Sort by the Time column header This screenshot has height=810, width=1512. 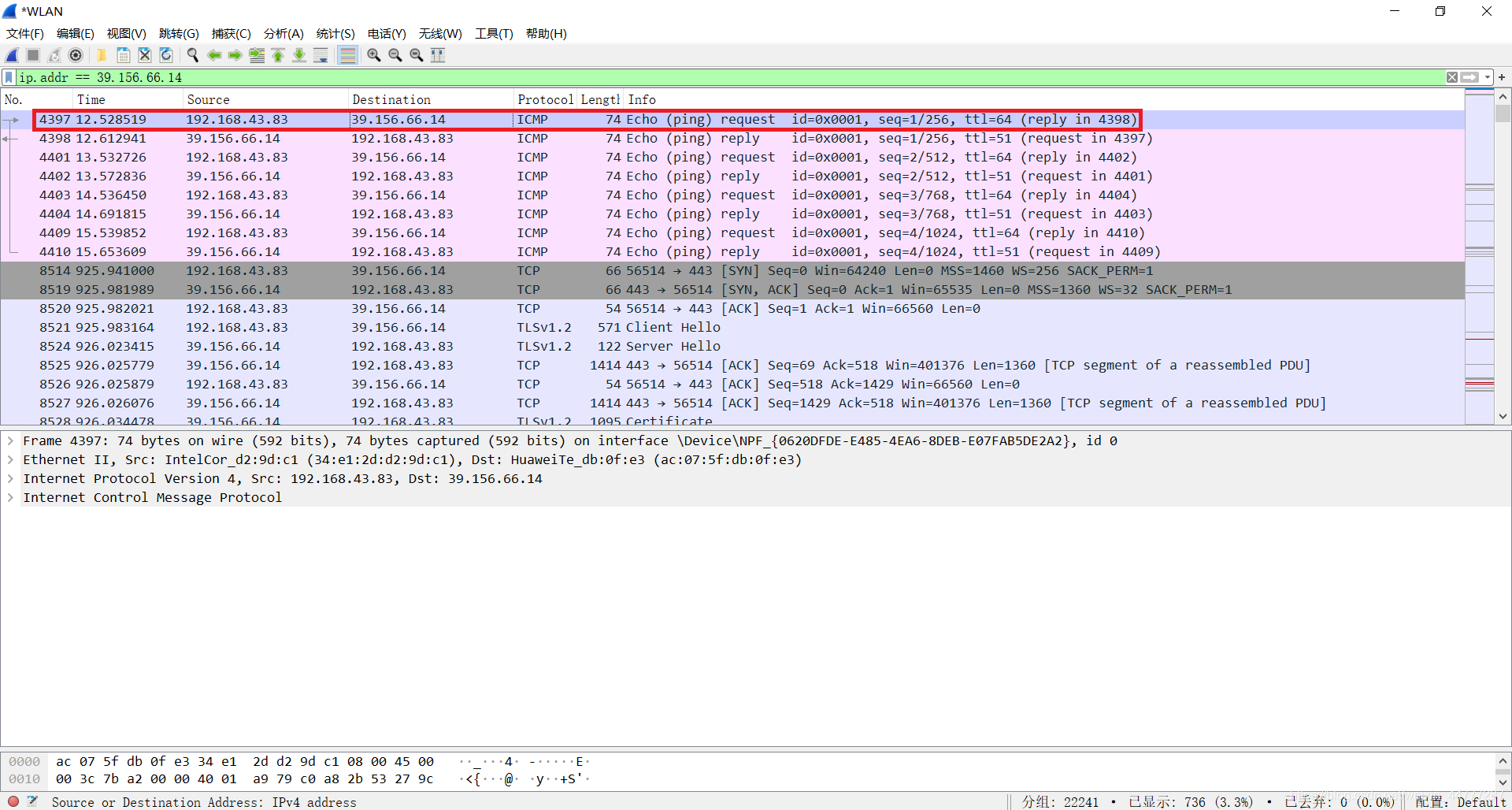(128, 99)
